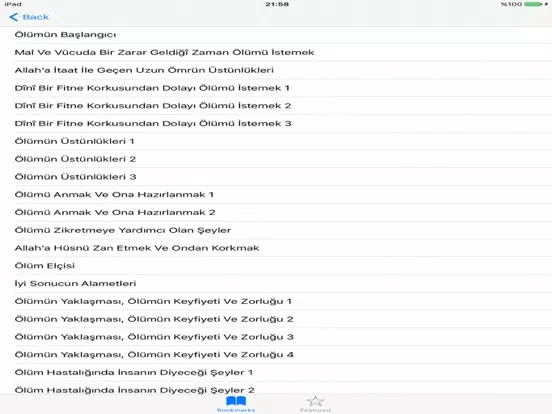This screenshot has height=414, width=552.
Task: Open Ölümün Yaklaşması, Keyfiyeti Ve Zorluğu 2
Action: [x=276, y=319]
